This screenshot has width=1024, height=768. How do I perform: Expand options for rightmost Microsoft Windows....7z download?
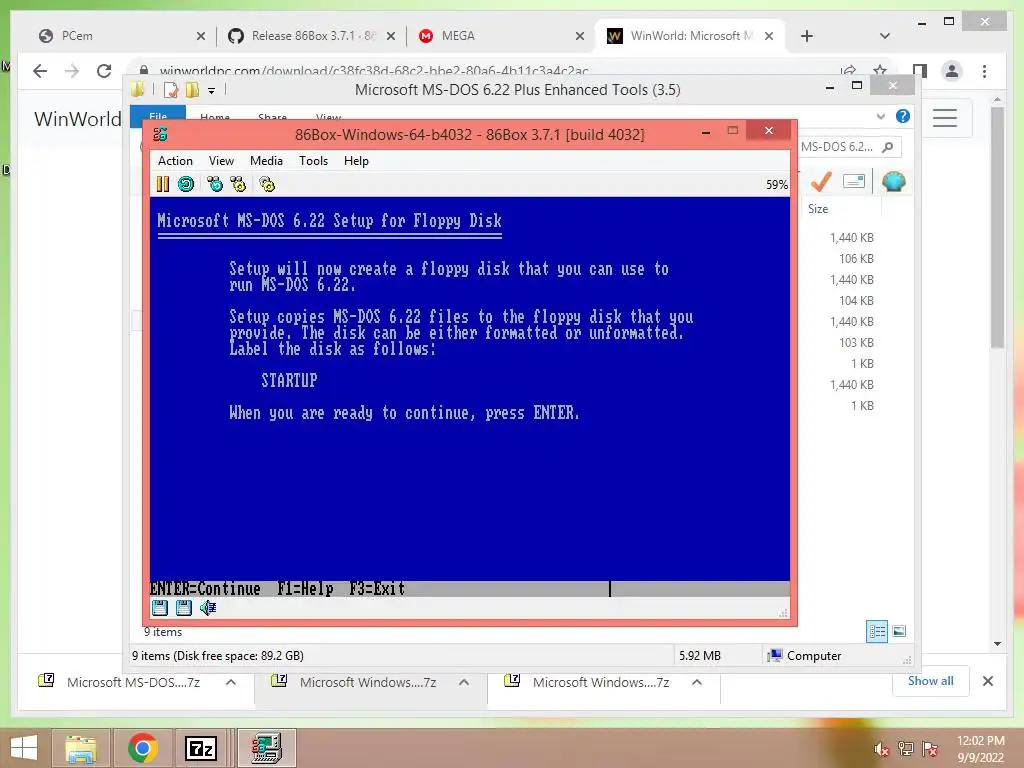[697, 682]
